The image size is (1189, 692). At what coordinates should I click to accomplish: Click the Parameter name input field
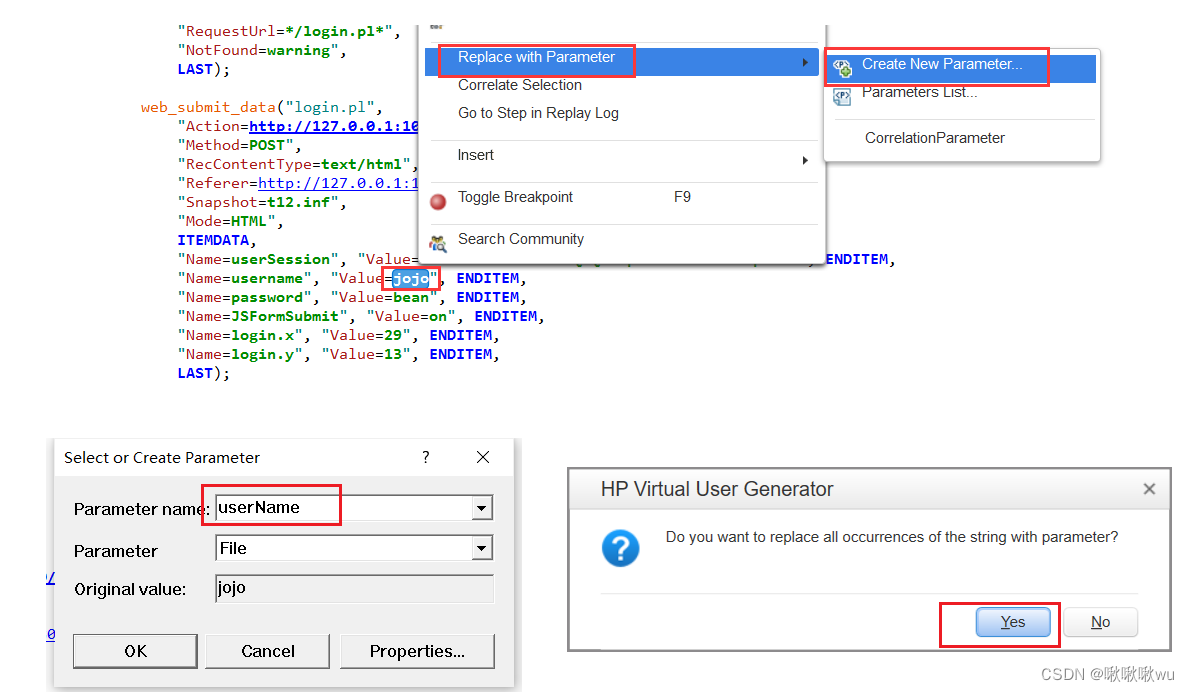[344, 508]
